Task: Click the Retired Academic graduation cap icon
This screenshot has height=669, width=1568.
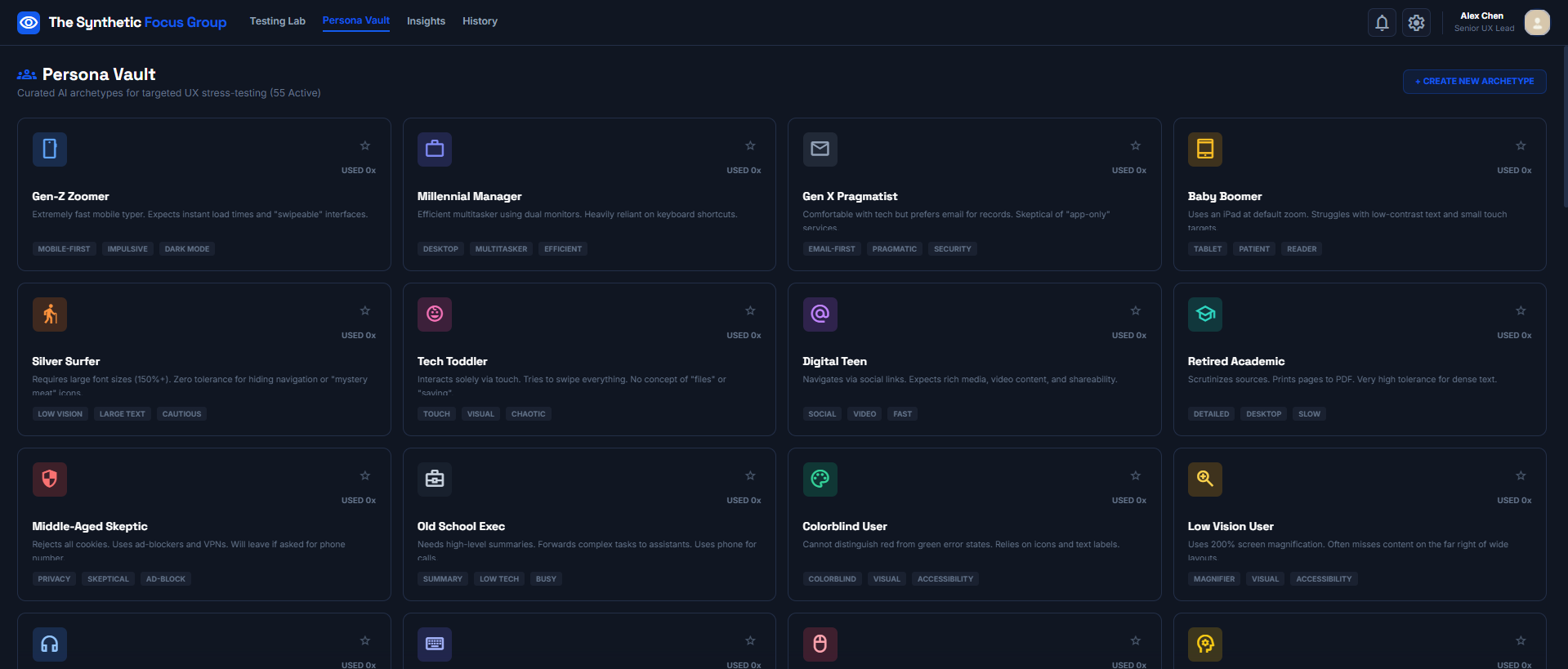Action: point(1205,314)
